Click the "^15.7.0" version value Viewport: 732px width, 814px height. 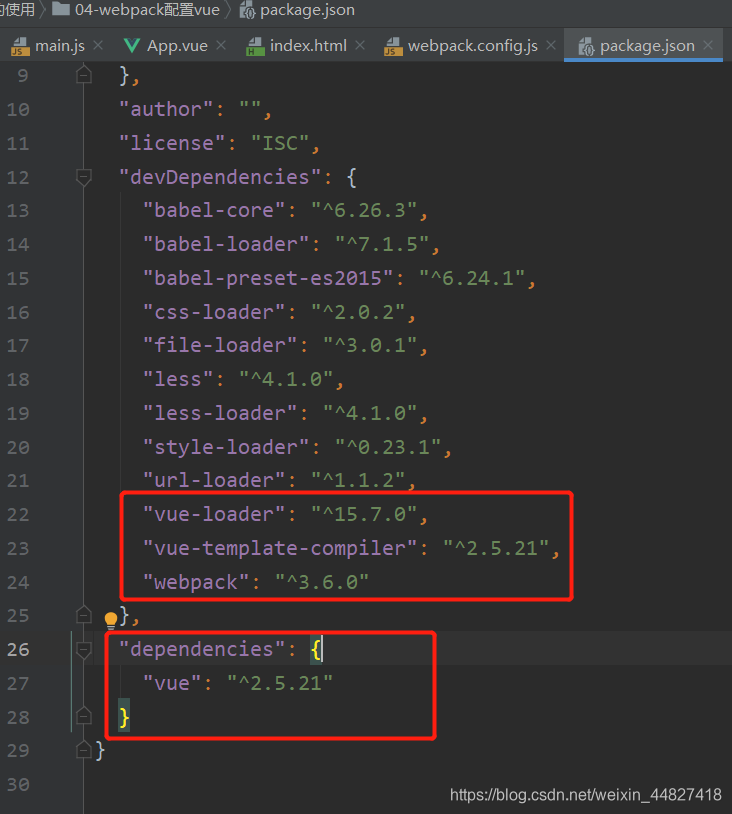point(364,514)
